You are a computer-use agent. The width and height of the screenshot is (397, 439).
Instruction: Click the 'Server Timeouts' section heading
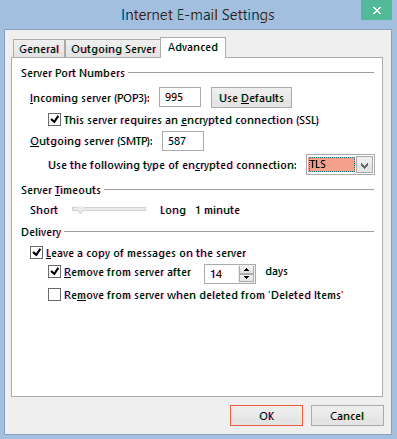tap(61, 190)
